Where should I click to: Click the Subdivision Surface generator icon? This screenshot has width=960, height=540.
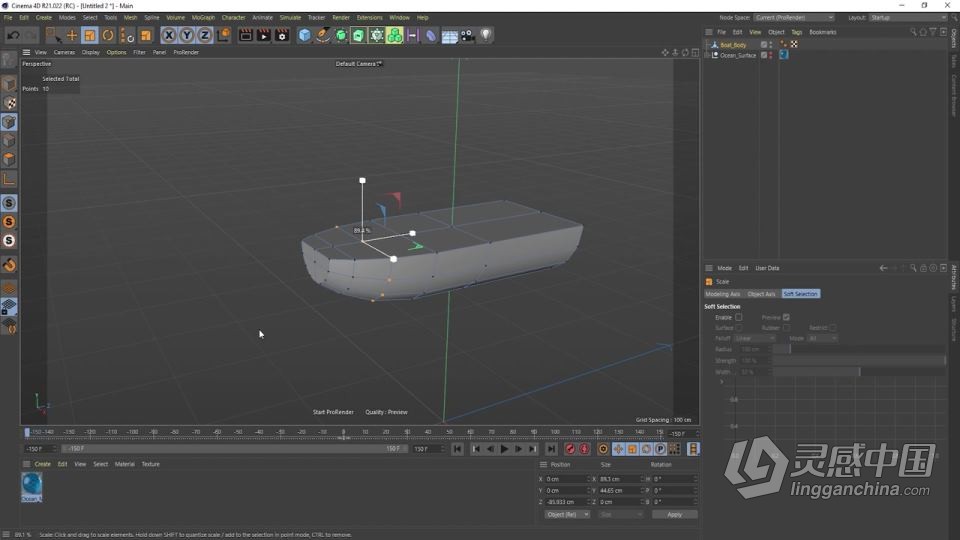(x=341, y=36)
